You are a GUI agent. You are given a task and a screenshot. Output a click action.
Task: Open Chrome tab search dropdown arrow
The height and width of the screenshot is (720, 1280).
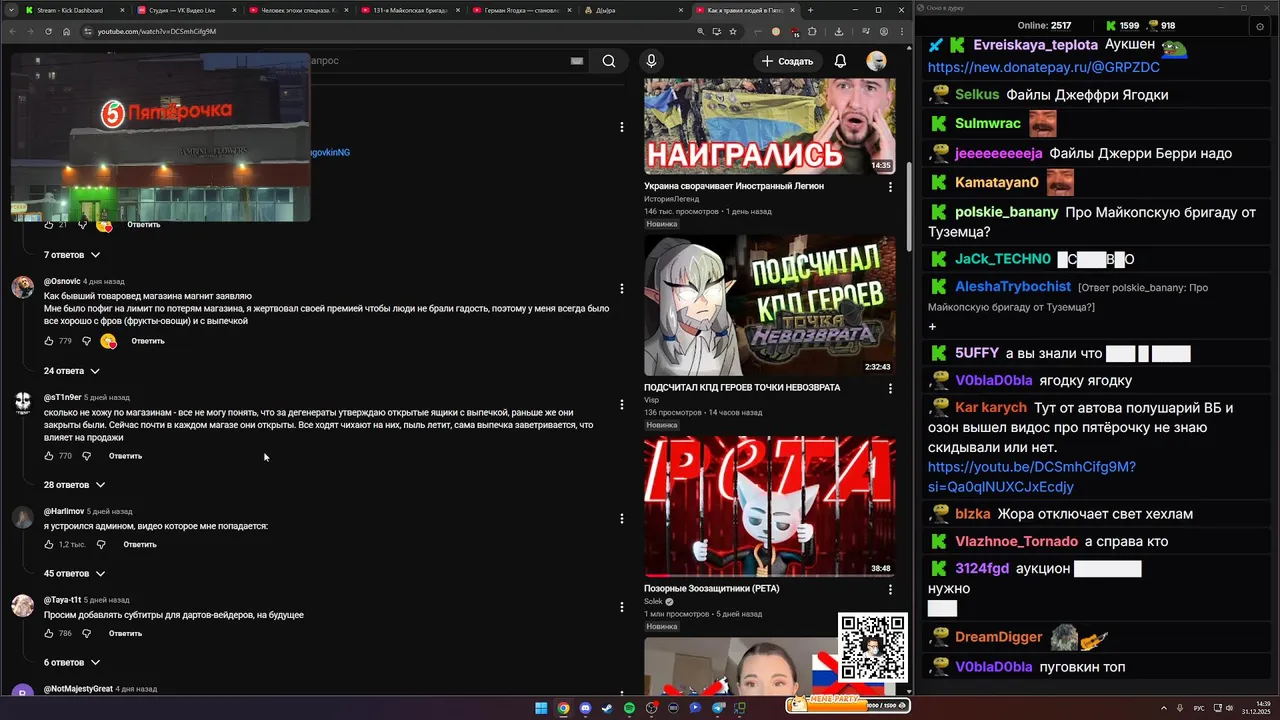(x=10, y=10)
